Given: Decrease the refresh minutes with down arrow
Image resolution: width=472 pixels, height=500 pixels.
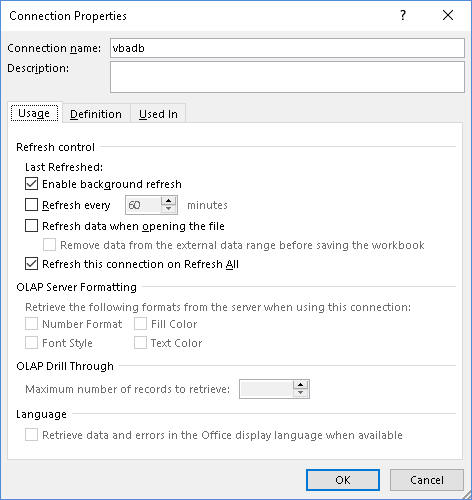Looking at the screenshot, I should pos(169,209).
